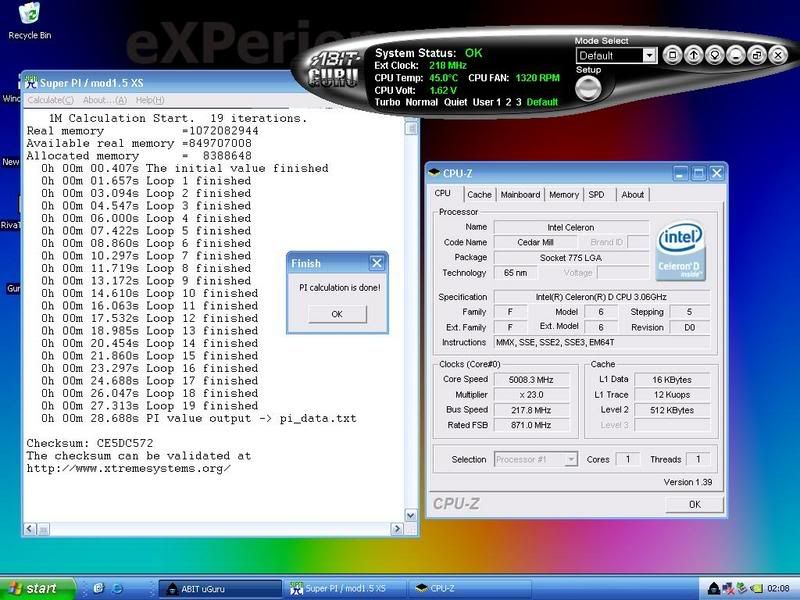This screenshot has width=800, height=600.
Task: Select the Default profile in uGuru
Action: (x=542, y=102)
